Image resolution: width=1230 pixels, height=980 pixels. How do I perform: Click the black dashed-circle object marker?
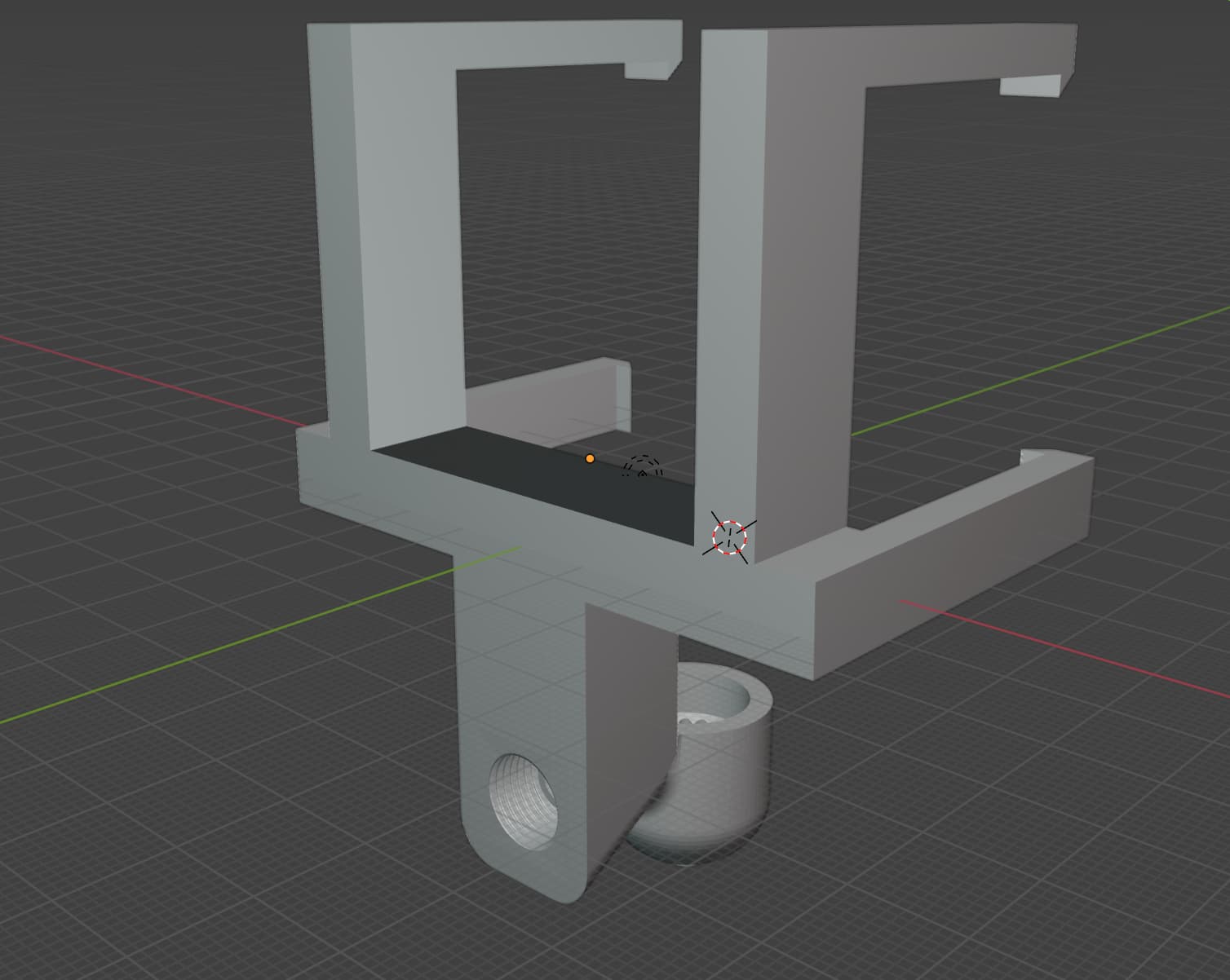643,468
